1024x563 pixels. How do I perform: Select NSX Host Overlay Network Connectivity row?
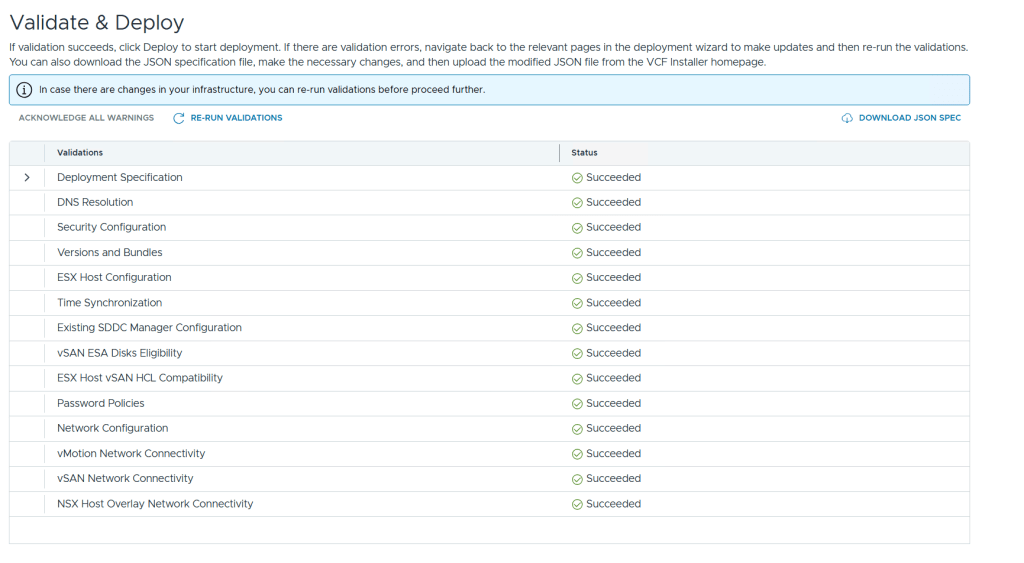155,504
